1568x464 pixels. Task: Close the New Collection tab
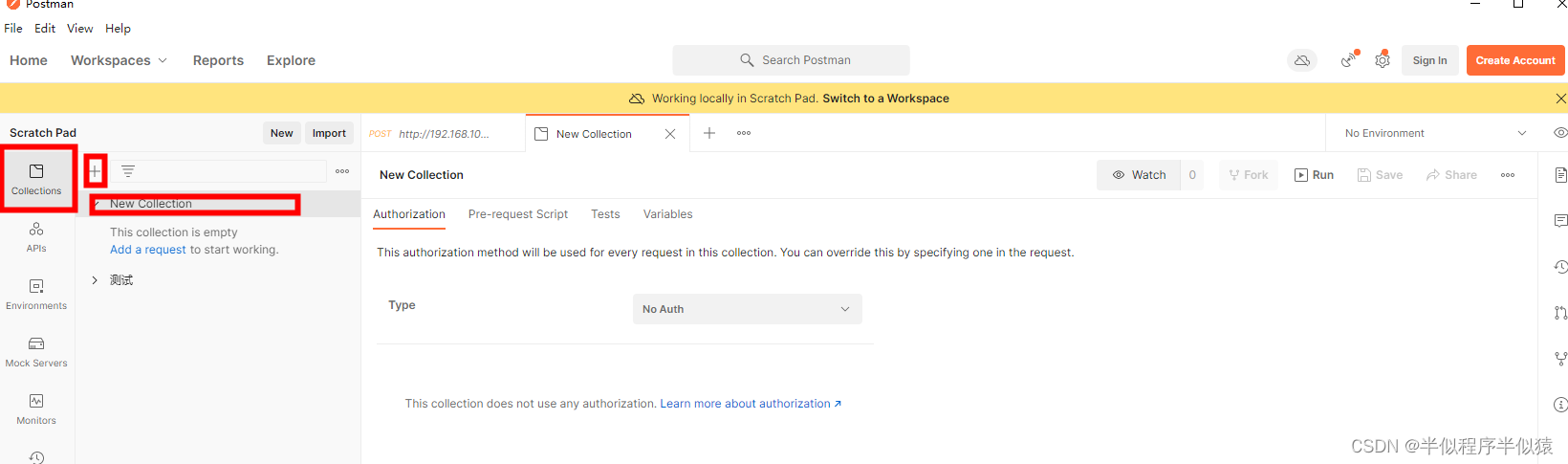pyautogui.click(x=670, y=134)
